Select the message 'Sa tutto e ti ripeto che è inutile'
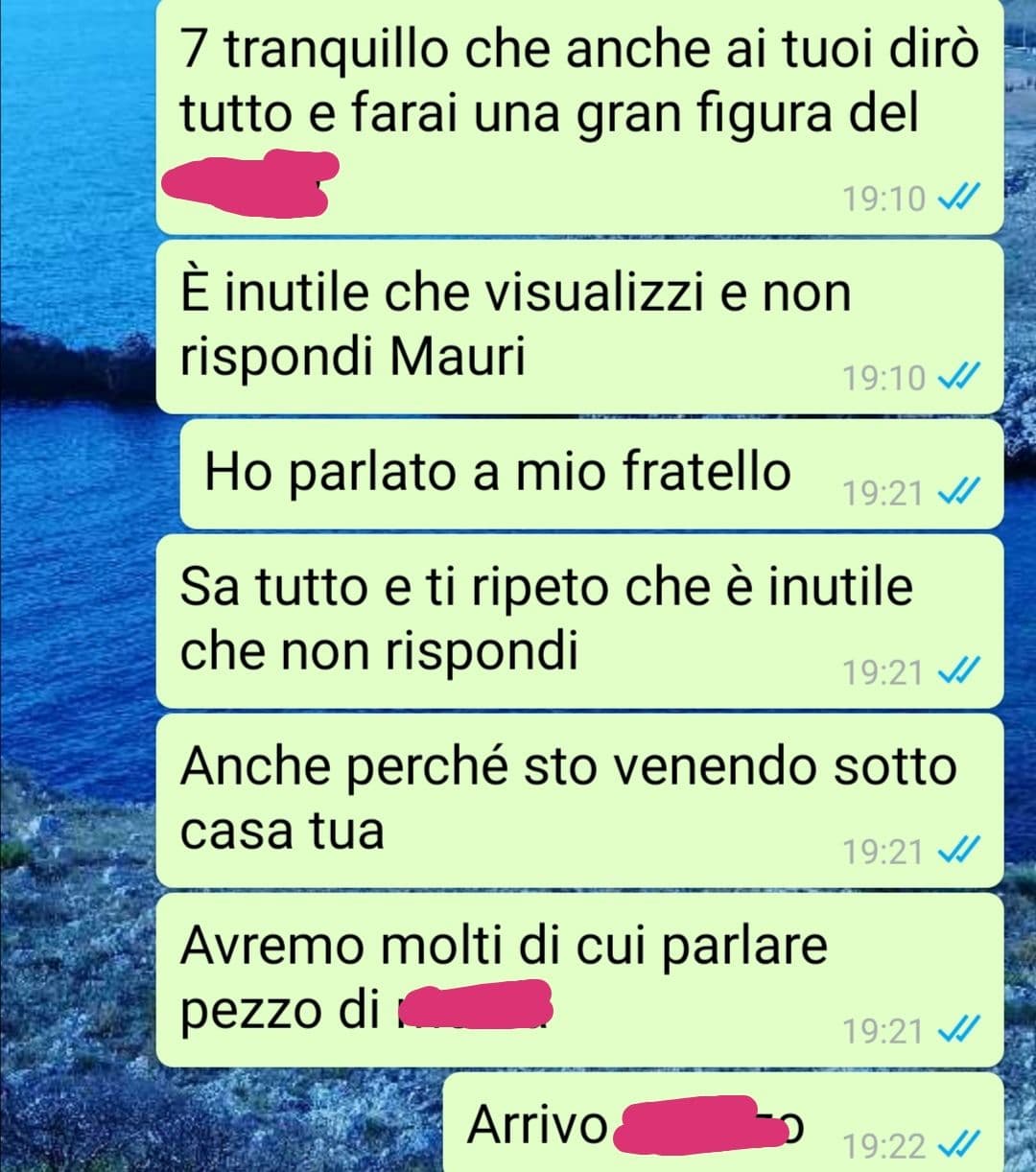 579,621
